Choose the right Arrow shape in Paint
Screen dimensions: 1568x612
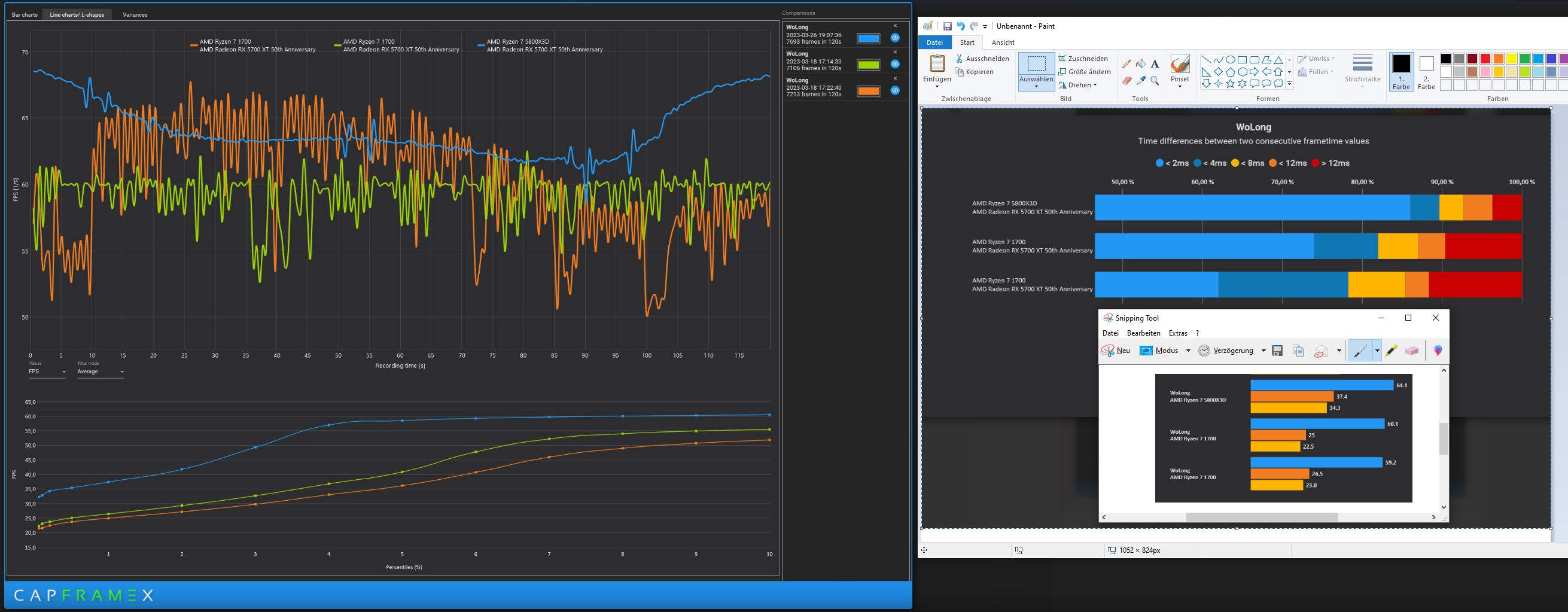click(x=1254, y=72)
